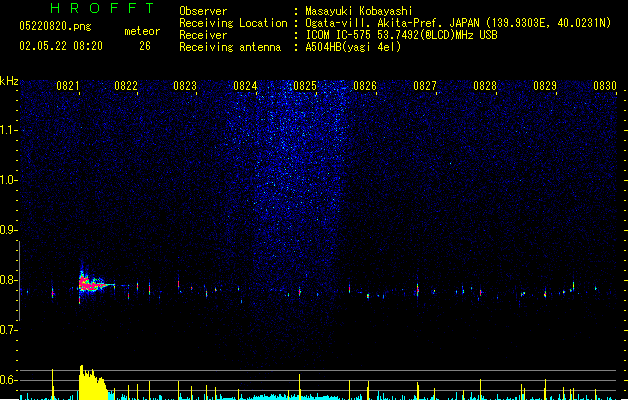
Task: Click the date stamp 02.05.22 08:20
Action: [61, 46]
